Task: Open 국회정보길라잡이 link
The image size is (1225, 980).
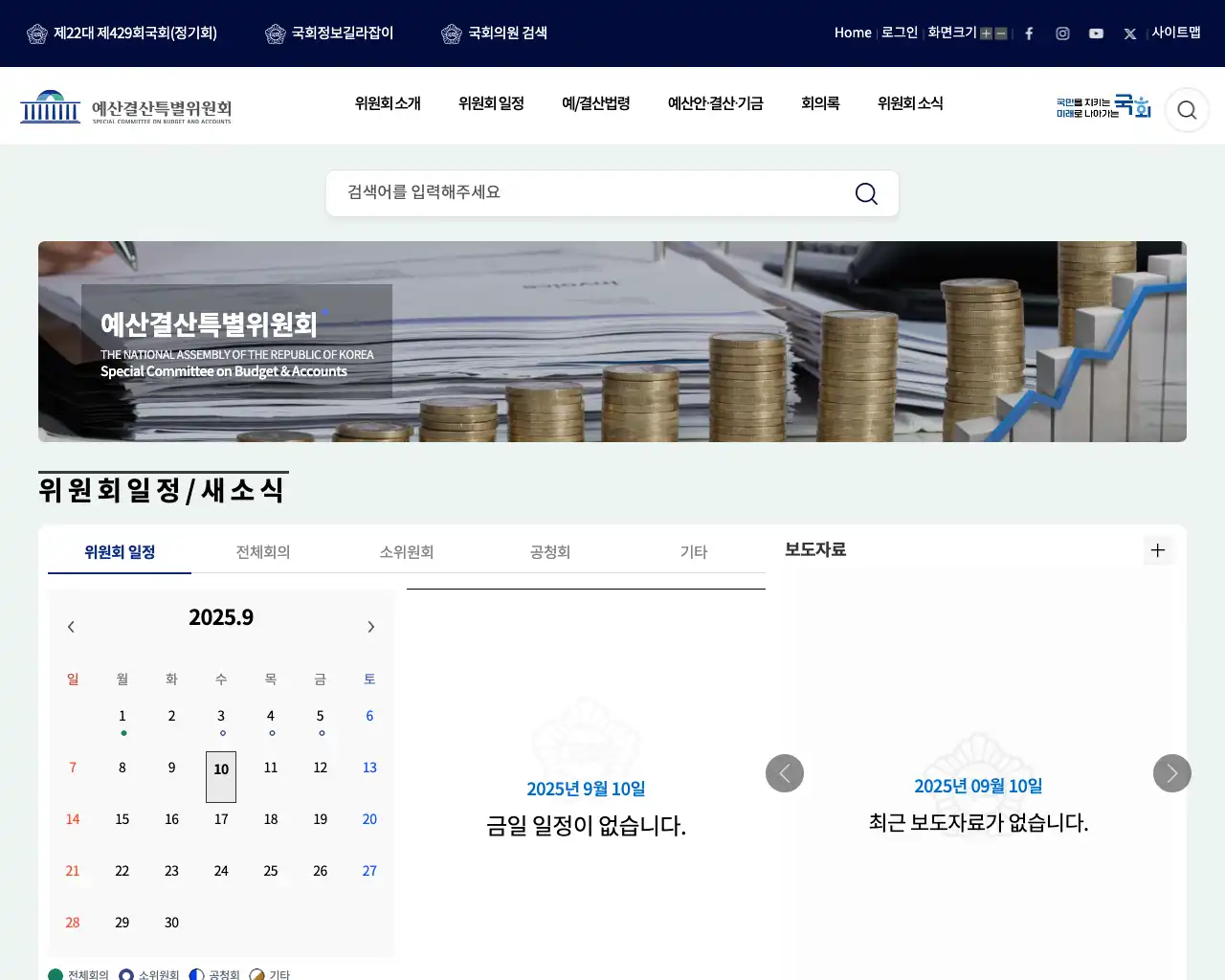Action: coord(329,33)
